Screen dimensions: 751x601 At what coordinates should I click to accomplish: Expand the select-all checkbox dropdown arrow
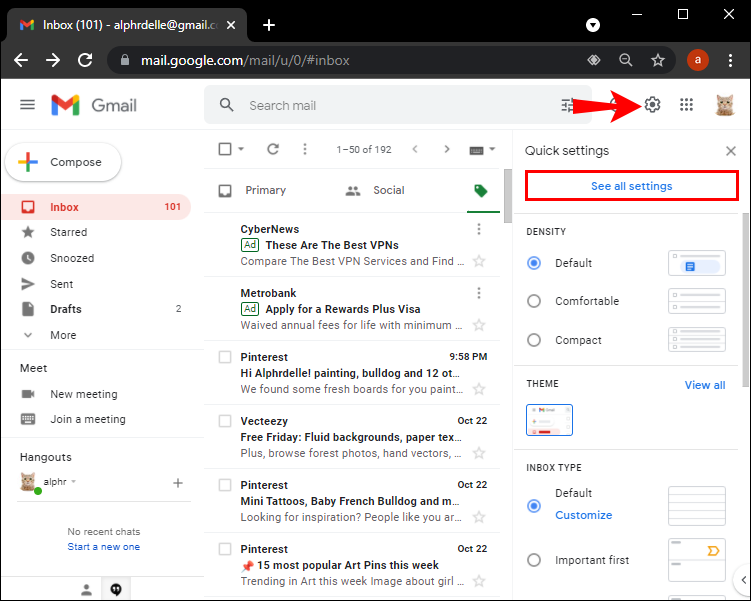pos(241,149)
